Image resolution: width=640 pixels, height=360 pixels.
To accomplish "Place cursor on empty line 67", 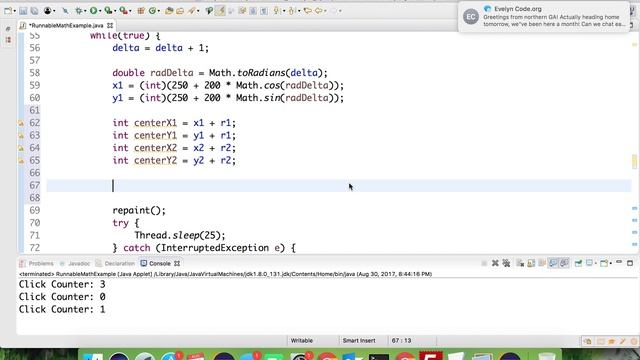I will [x=339, y=185].
